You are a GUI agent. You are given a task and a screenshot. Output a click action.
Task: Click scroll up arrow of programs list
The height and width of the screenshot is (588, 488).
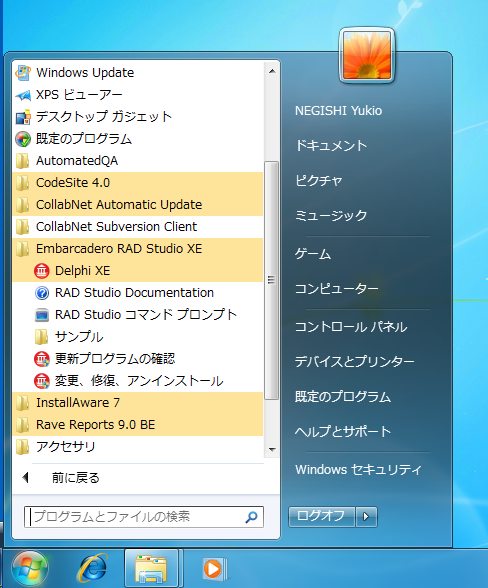pyautogui.click(x=272, y=71)
